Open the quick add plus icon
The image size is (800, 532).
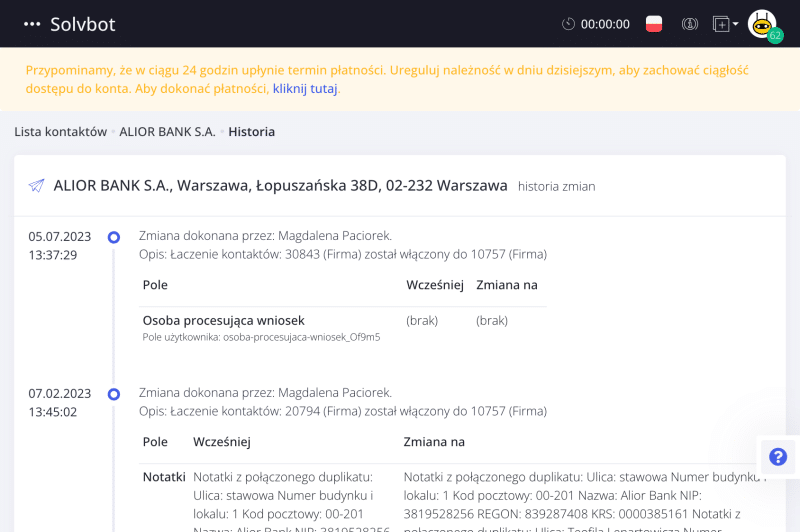pyautogui.click(x=720, y=24)
